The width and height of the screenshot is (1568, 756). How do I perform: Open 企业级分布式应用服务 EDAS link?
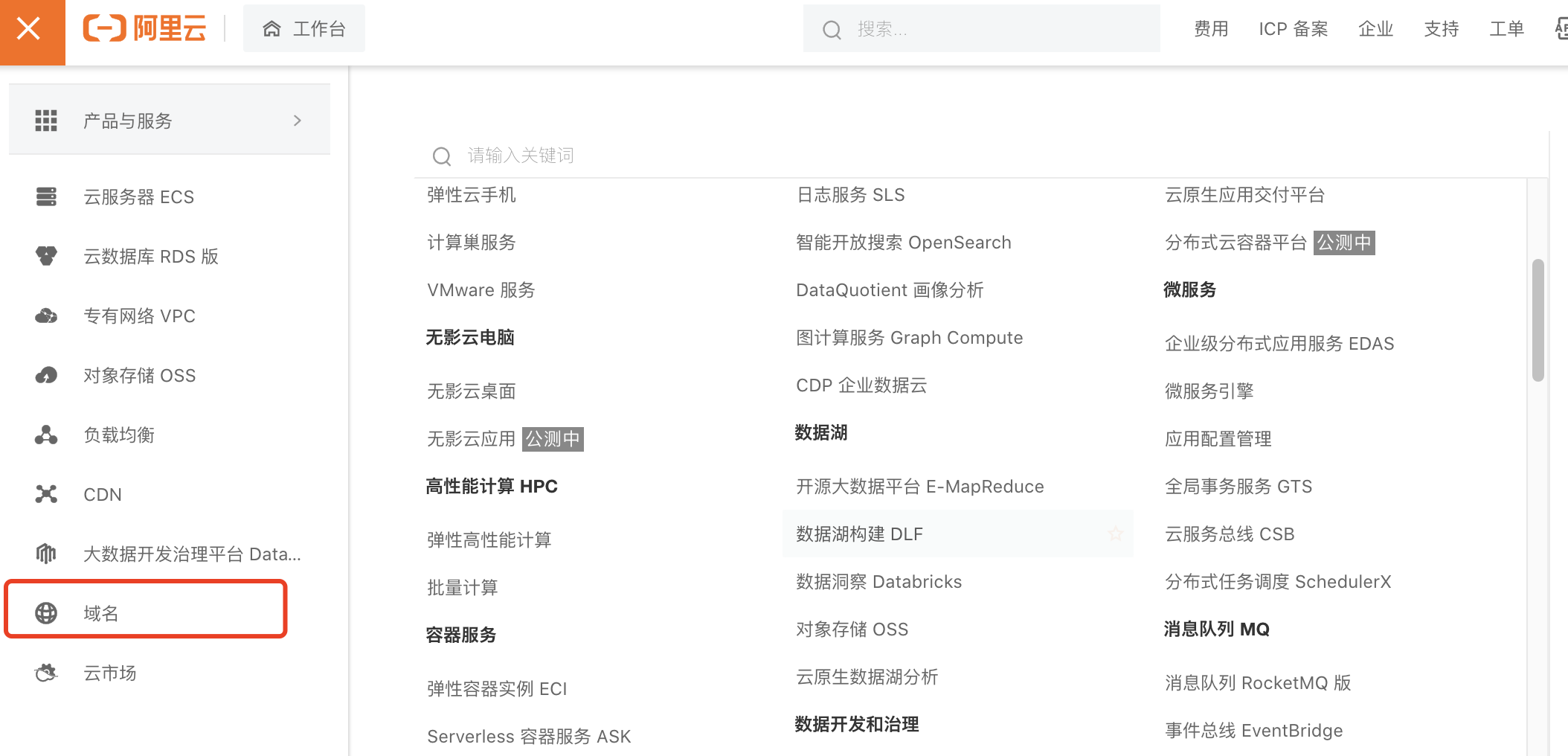pyautogui.click(x=1279, y=344)
